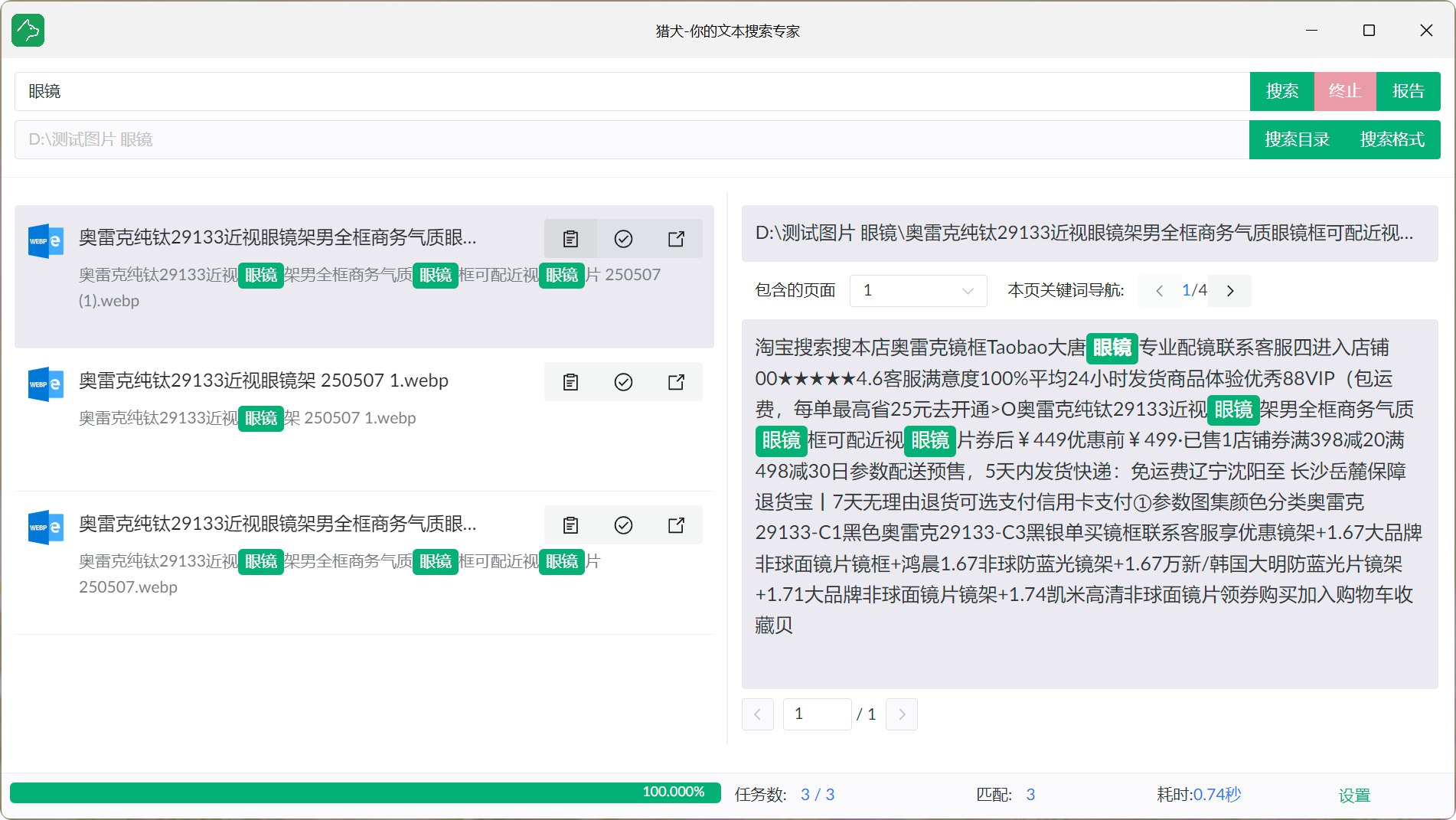
Task: Click the 耗时:0.74秒 status
Action: [1198, 795]
